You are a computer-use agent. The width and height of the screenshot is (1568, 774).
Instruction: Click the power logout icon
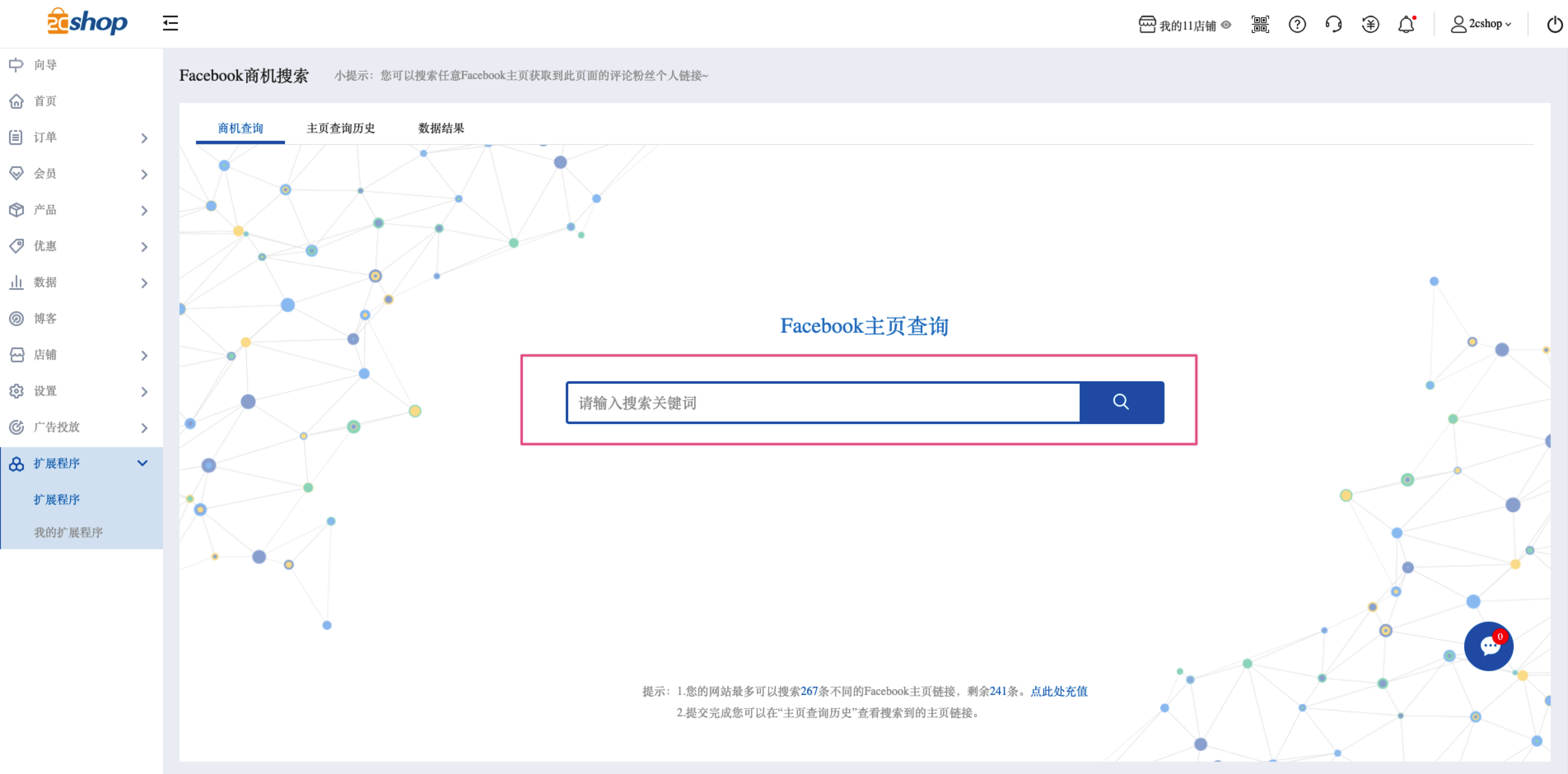tap(1554, 24)
